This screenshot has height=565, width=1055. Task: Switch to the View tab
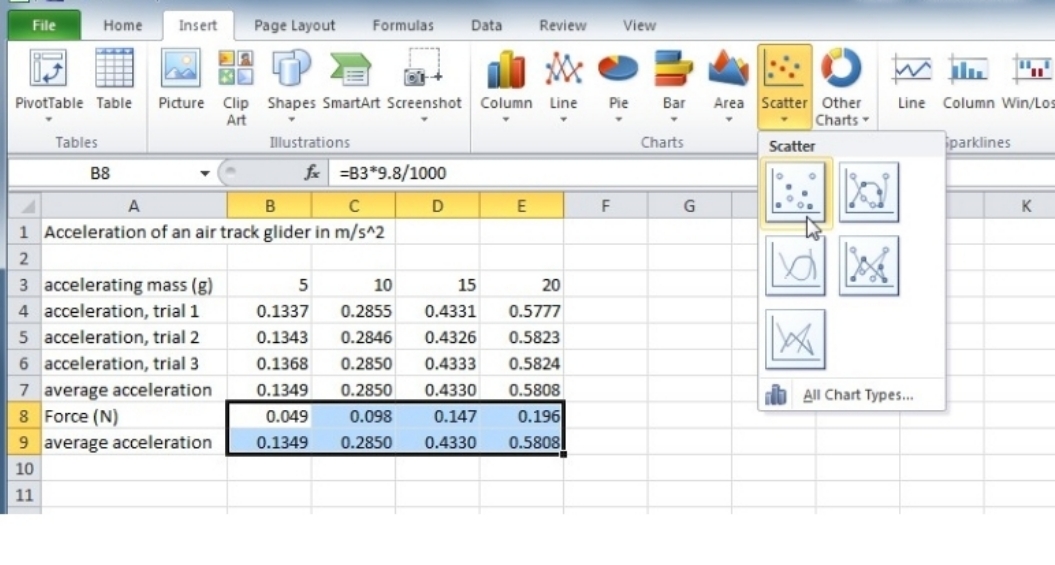(x=639, y=26)
